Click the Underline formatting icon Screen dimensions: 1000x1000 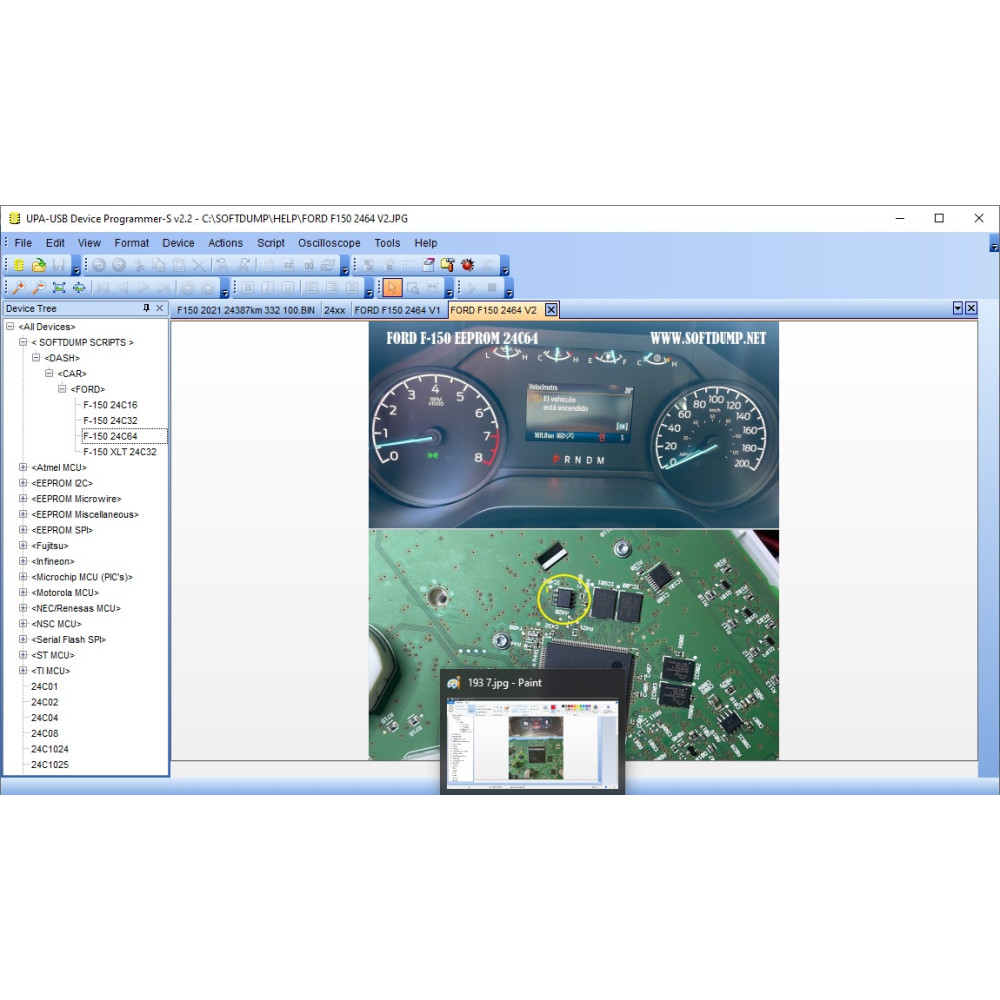click(x=288, y=288)
